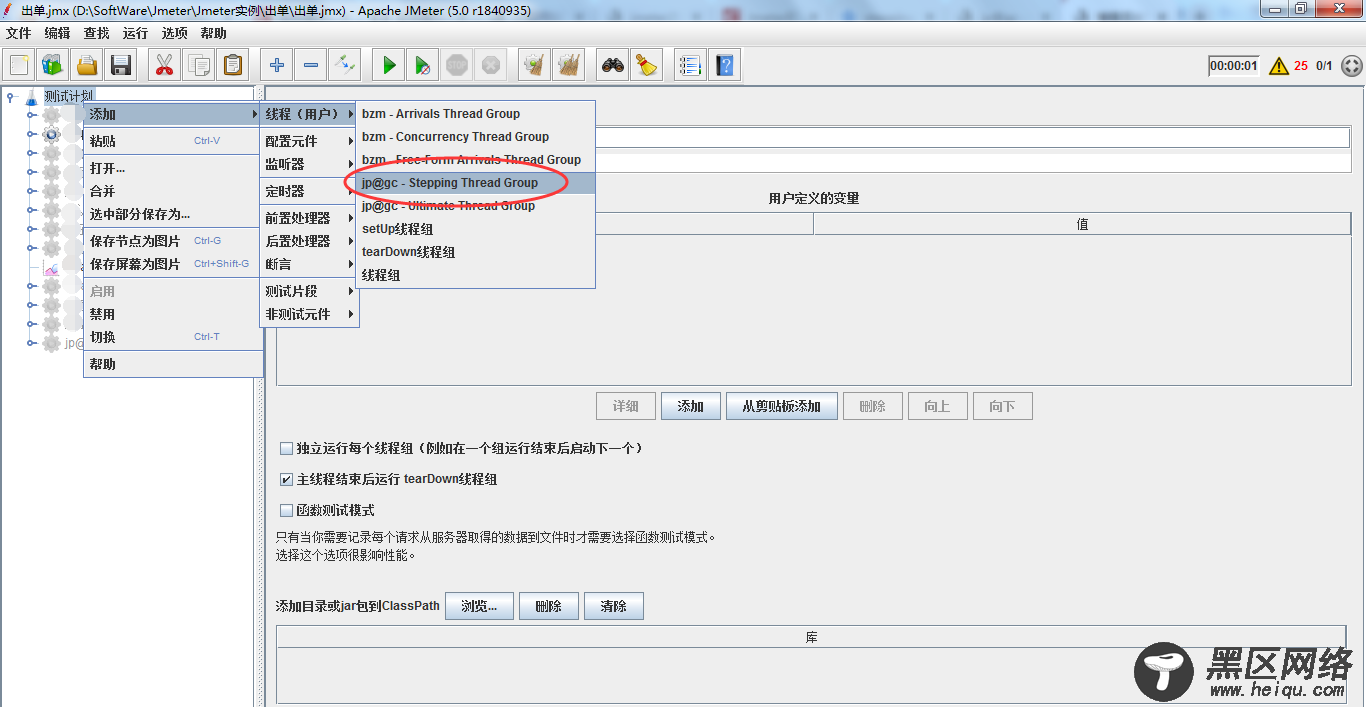
Task: Click 添加 button below the variables table
Action: [691, 406]
